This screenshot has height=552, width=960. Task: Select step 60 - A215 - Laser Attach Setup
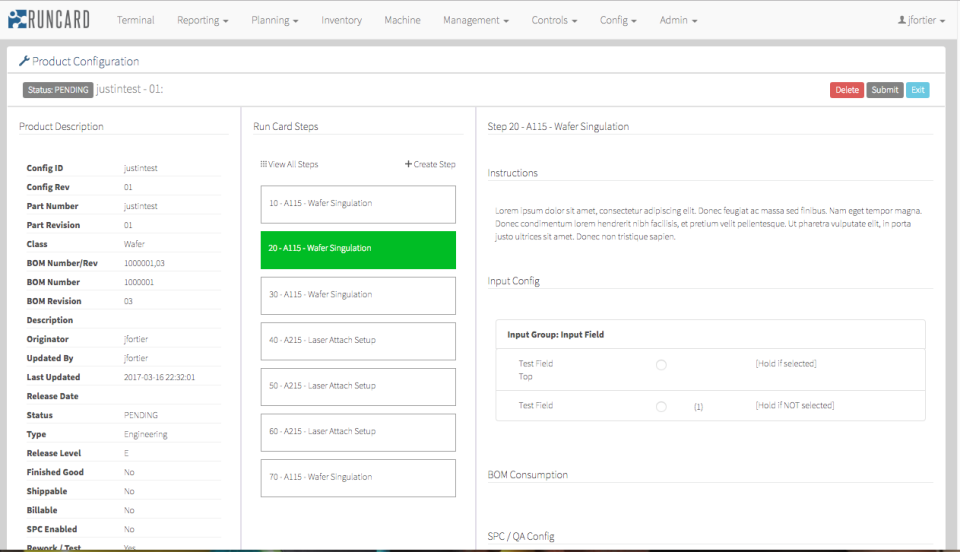pos(358,432)
